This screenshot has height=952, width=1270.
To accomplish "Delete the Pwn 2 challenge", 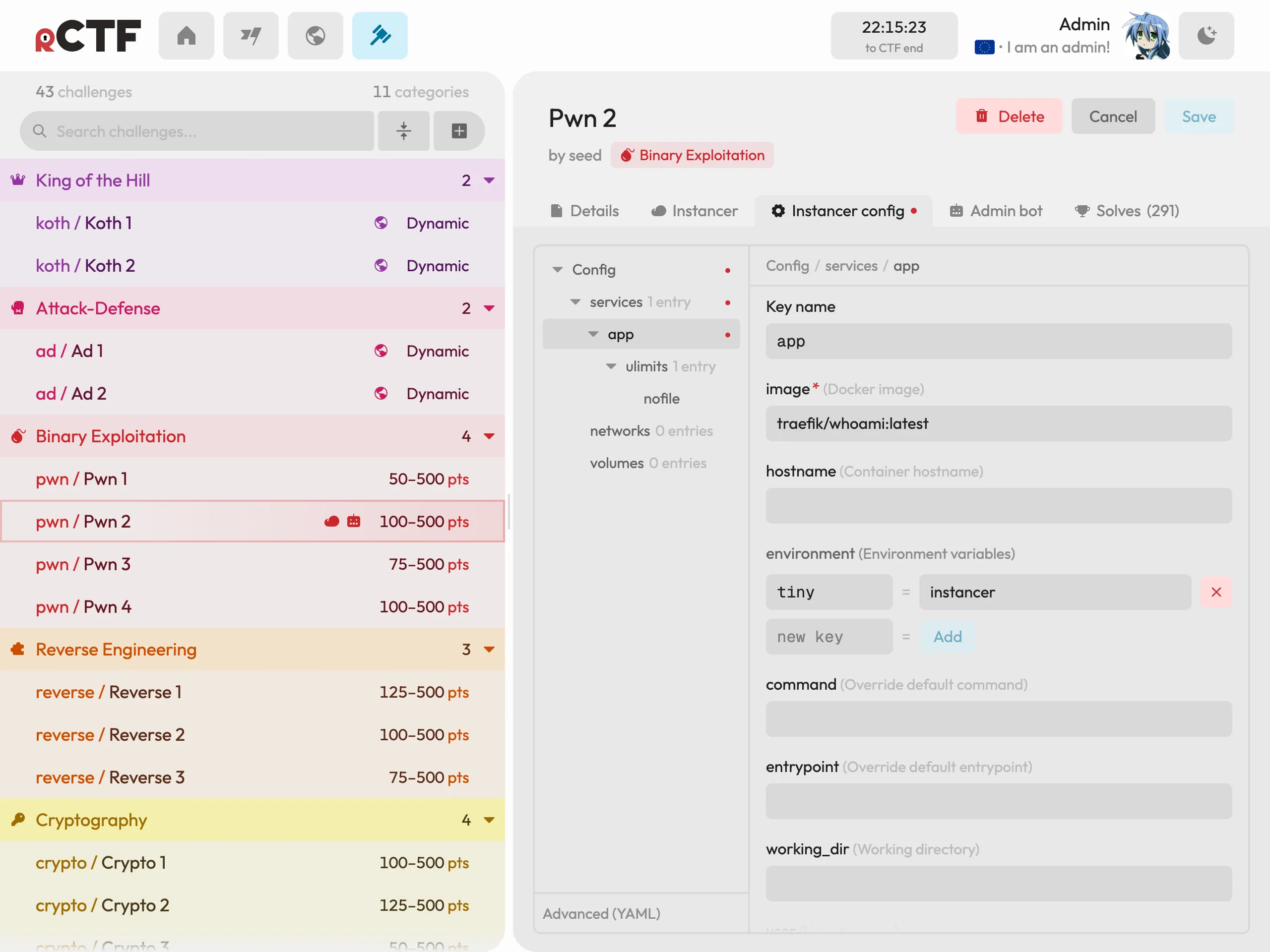I will [x=1009, y=117].
